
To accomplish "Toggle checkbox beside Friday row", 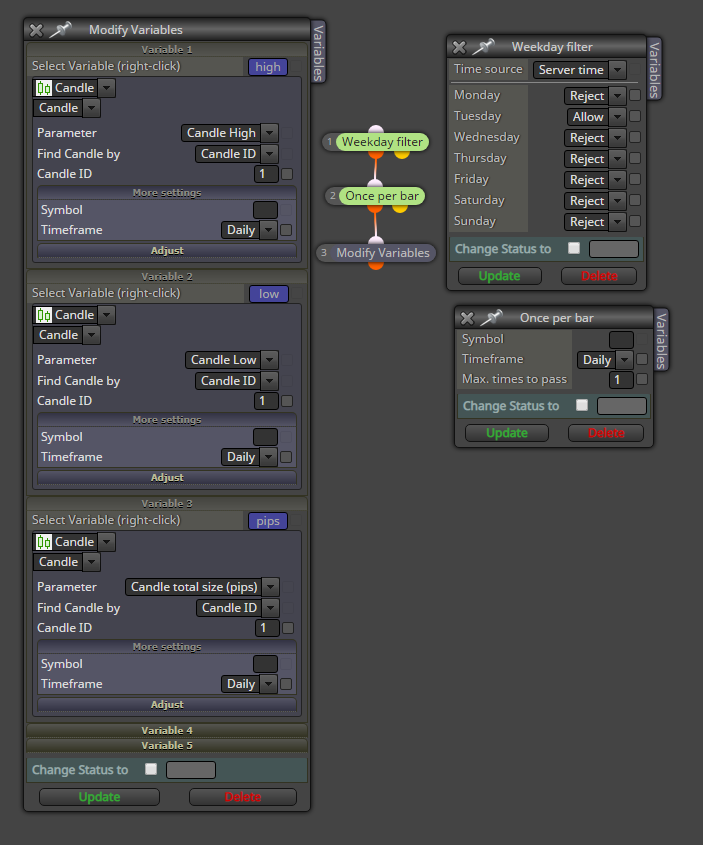I will (635, 179).
